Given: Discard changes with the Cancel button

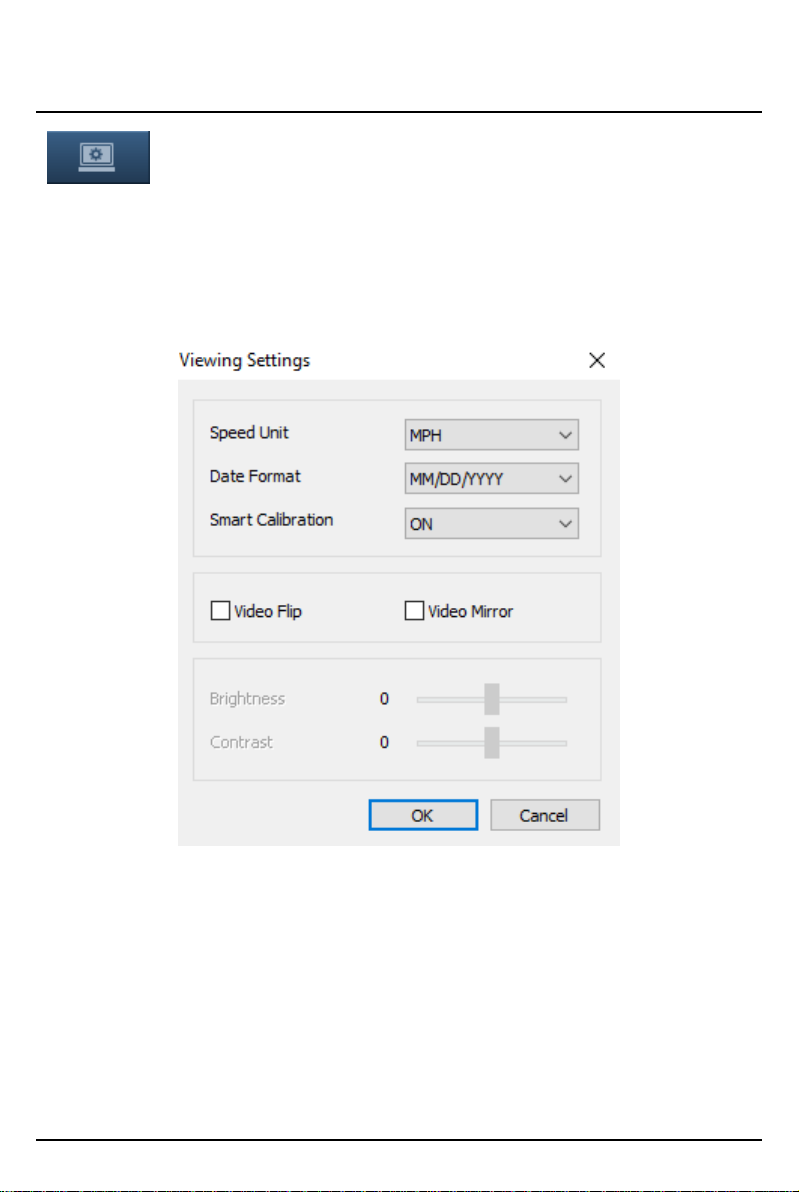Looking at the screenshot, I should (x=545, y=815).
